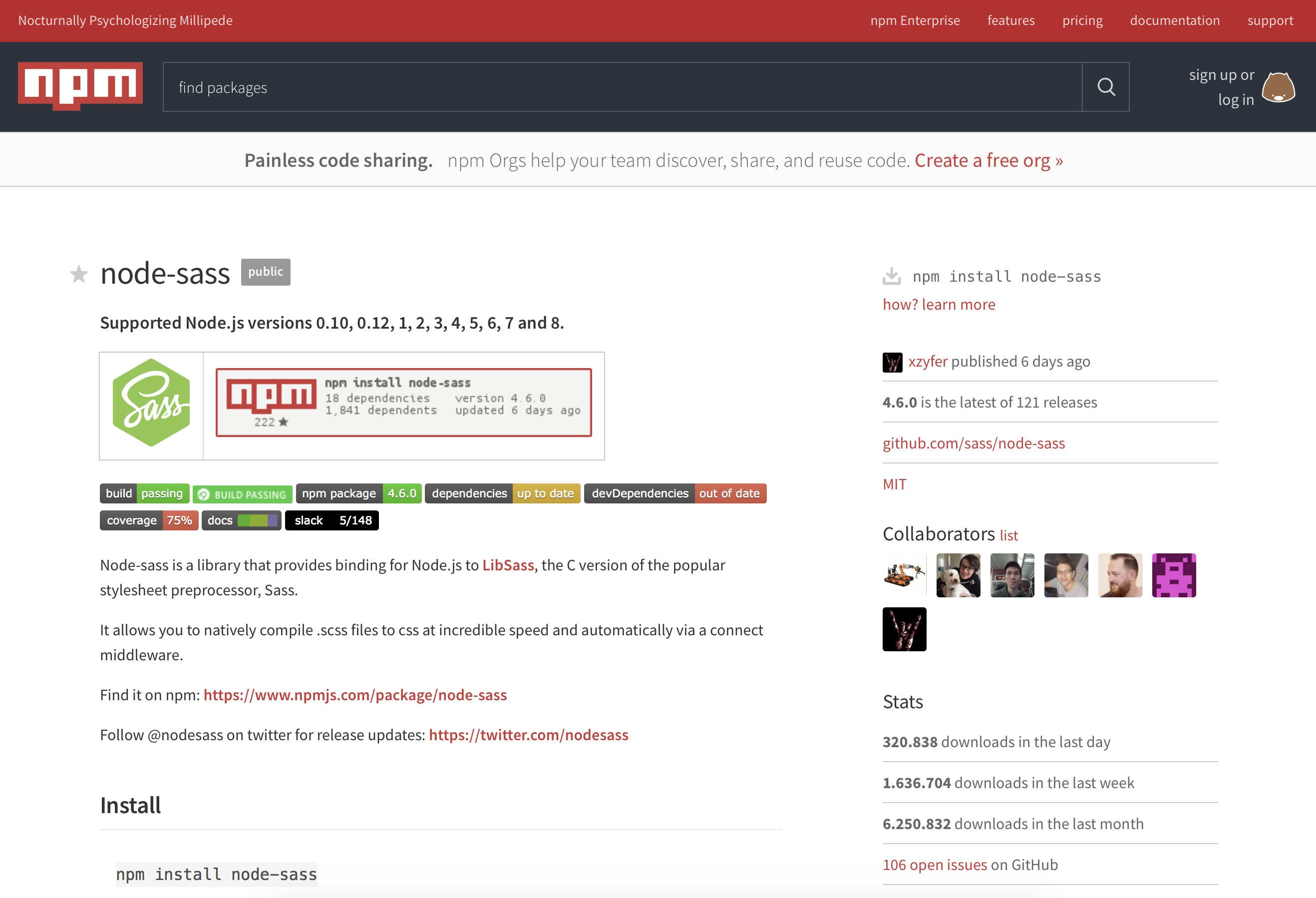Focus the find packages search field
Screen dimensions: 1316x898
tap(623, 87)
